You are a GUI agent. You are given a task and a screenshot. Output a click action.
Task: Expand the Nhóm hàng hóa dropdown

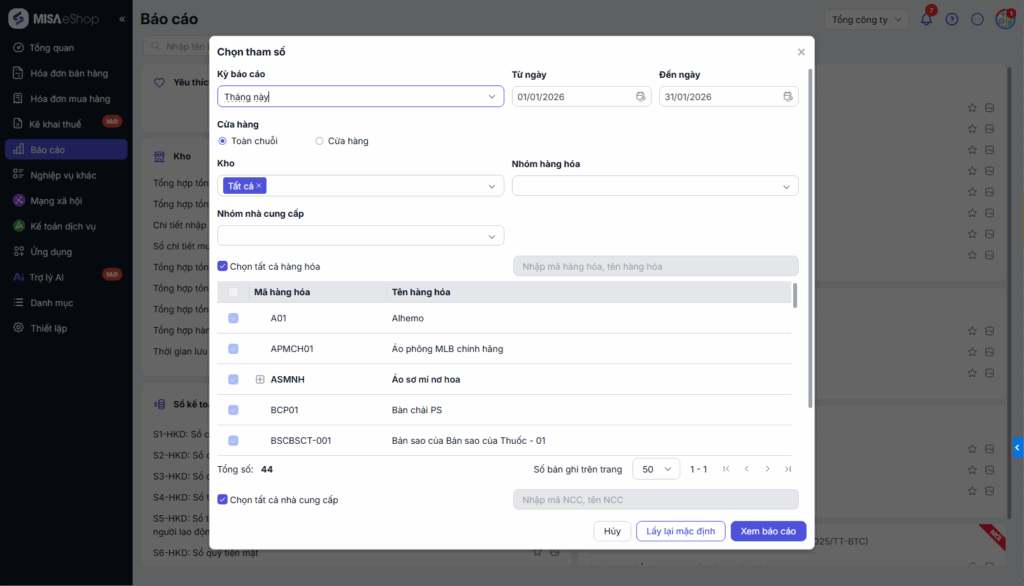655,186
